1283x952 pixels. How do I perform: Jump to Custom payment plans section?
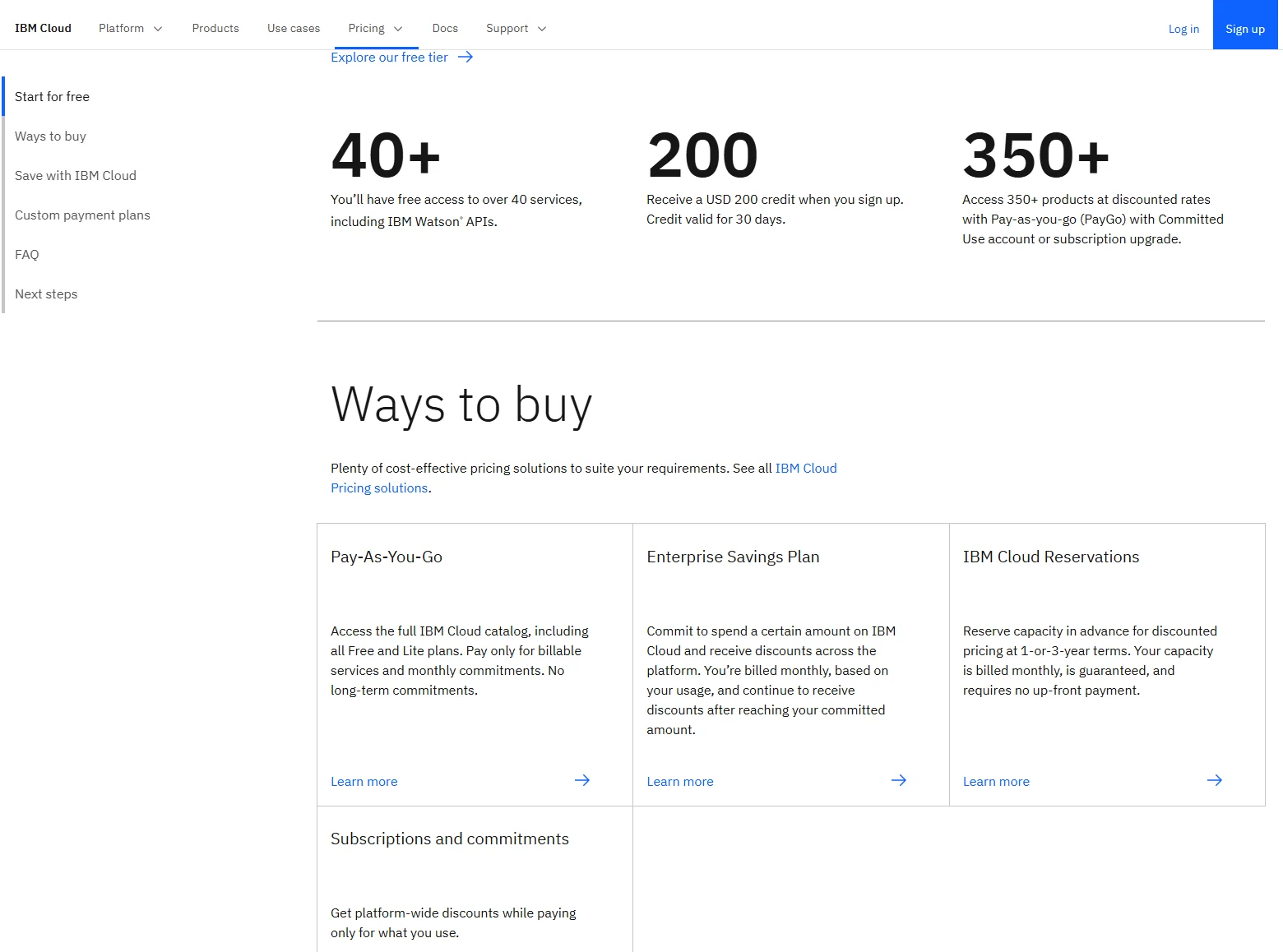click(x=82, y=215)
